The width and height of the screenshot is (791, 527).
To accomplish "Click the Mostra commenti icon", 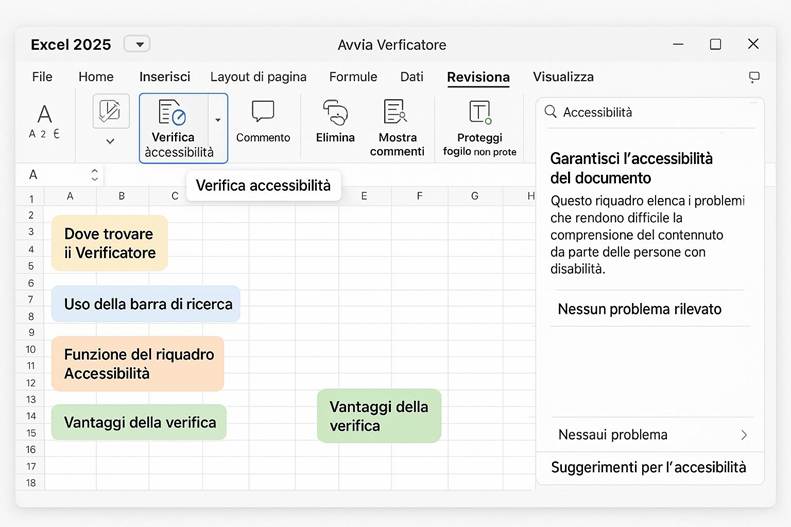I will coord(396,112).
